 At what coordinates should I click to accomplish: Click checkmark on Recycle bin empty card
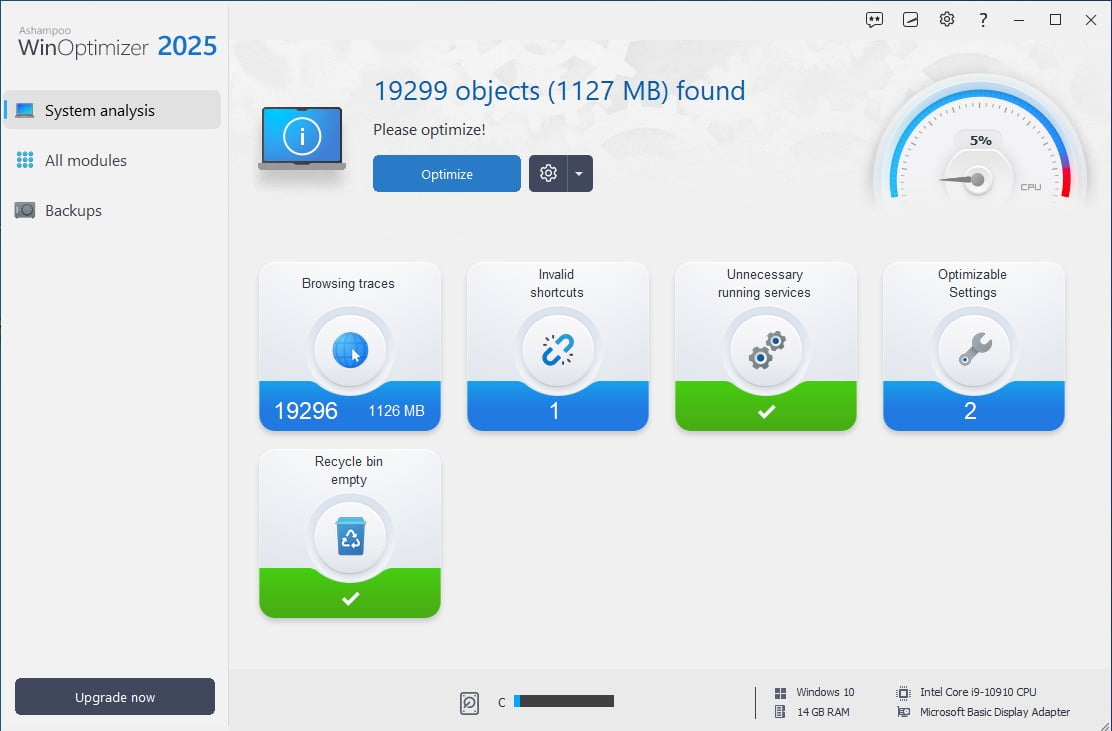[x=350, y=598]
